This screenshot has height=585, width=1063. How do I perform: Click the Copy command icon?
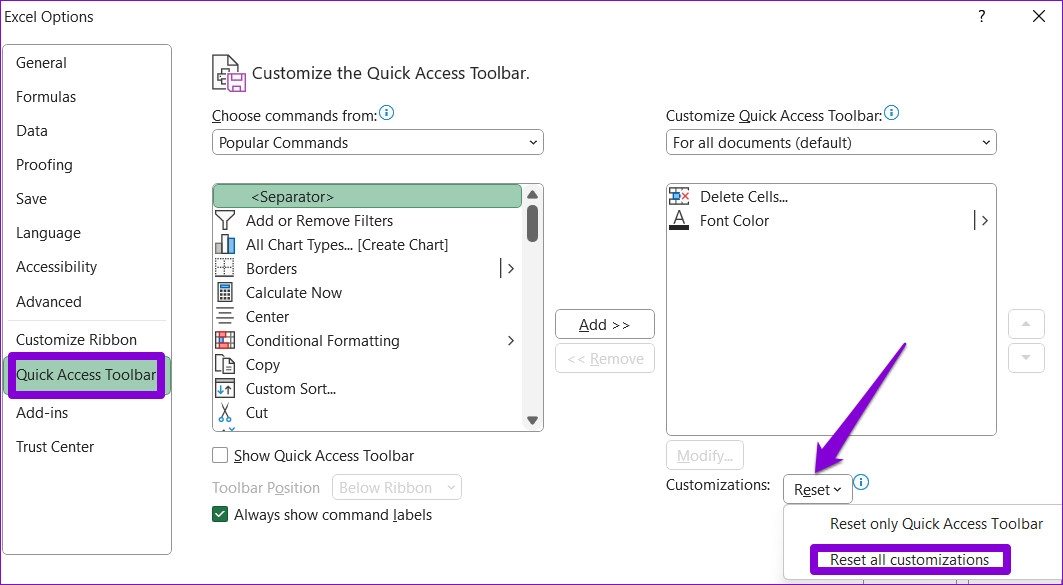click(x=224, y=365)
